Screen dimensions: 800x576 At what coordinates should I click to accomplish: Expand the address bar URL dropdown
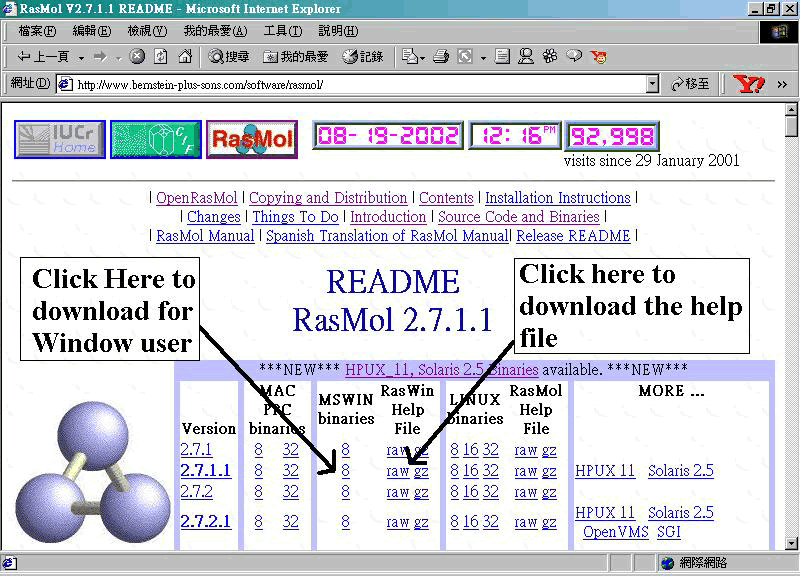(652, 84)
